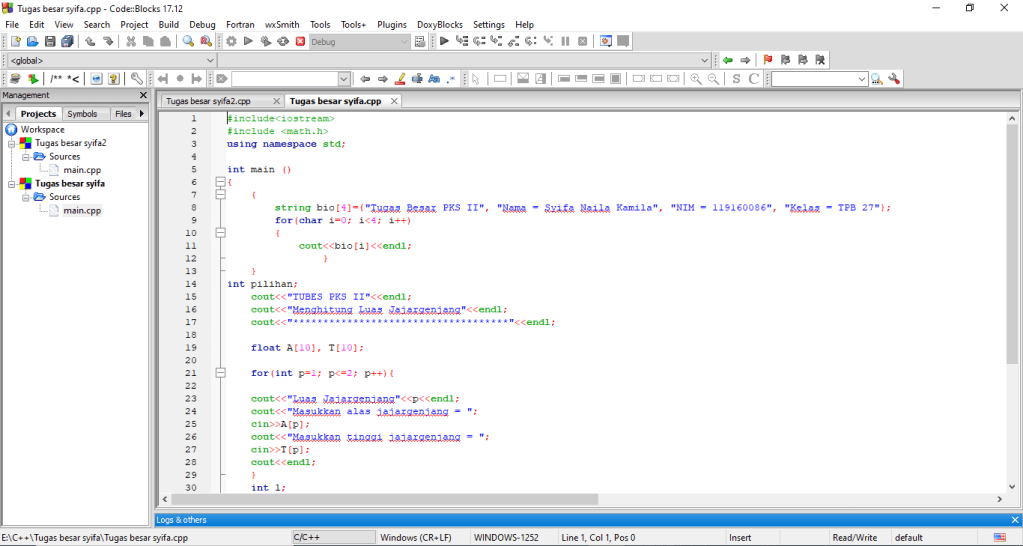Click the Save file icon

click(50, 42)
